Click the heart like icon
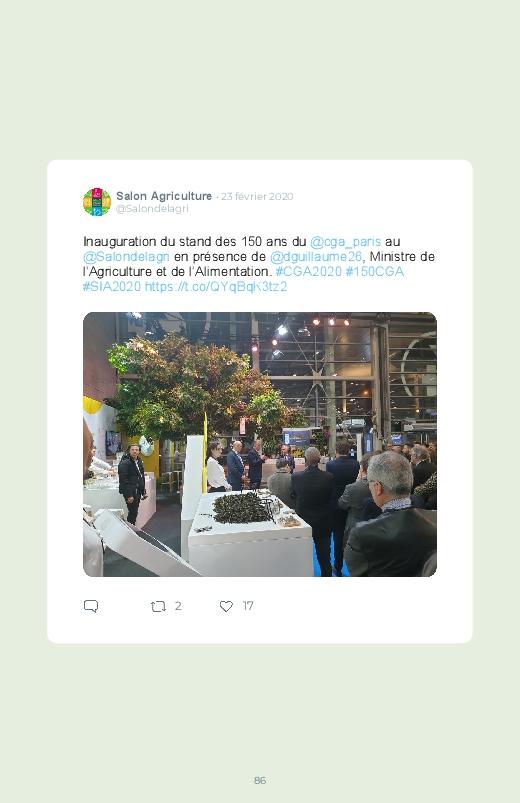 226,606
